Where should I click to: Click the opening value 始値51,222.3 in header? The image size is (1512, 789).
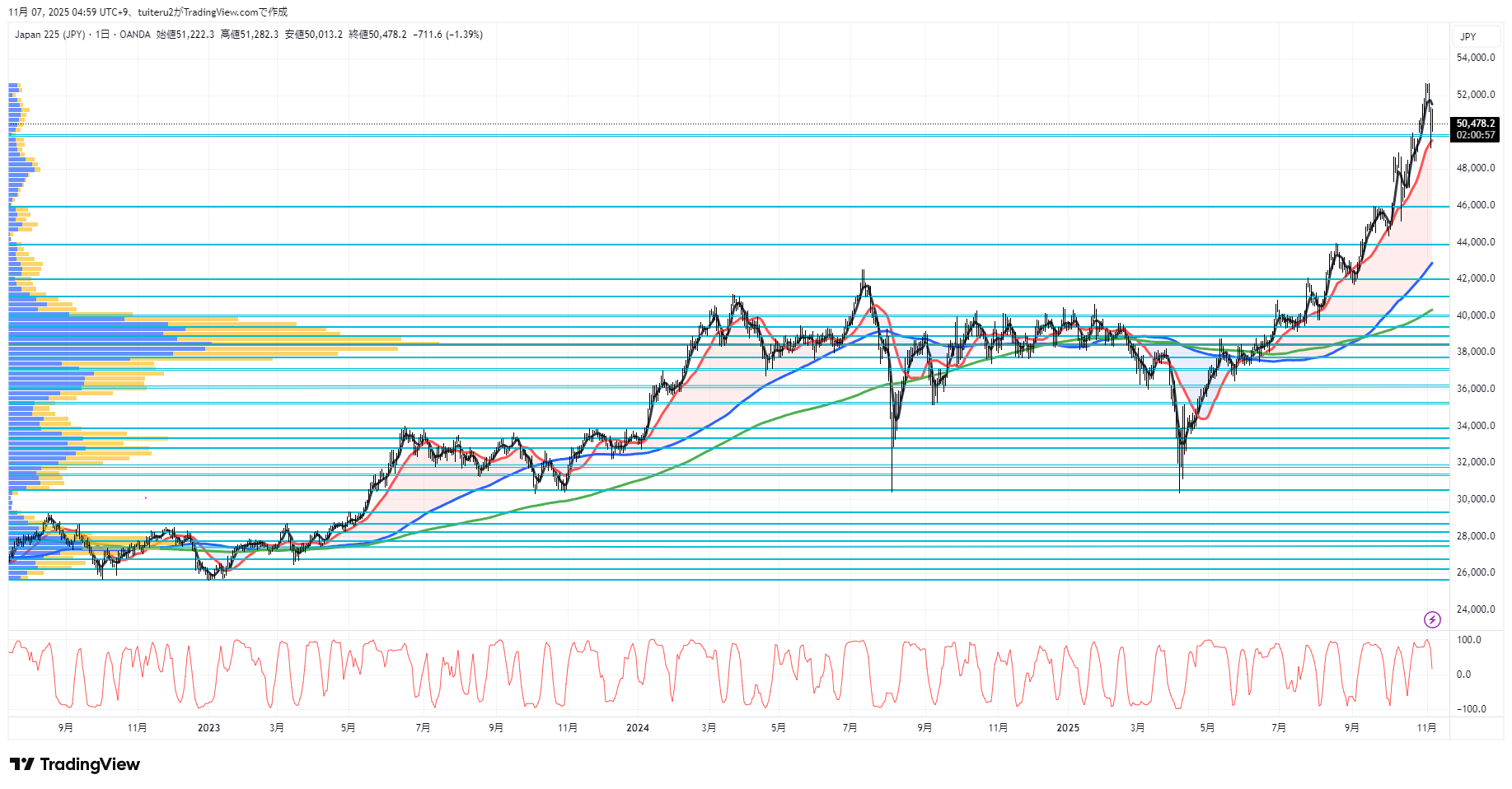click(x=185, y=35)
